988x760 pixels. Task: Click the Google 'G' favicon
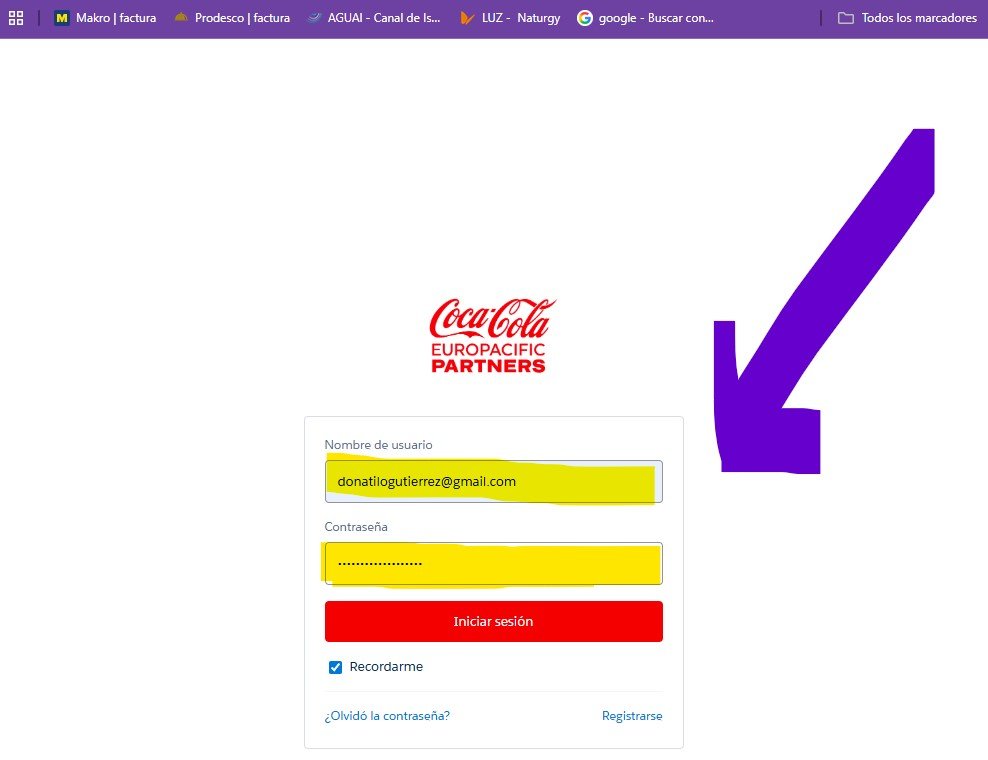[x=585, y=18]
